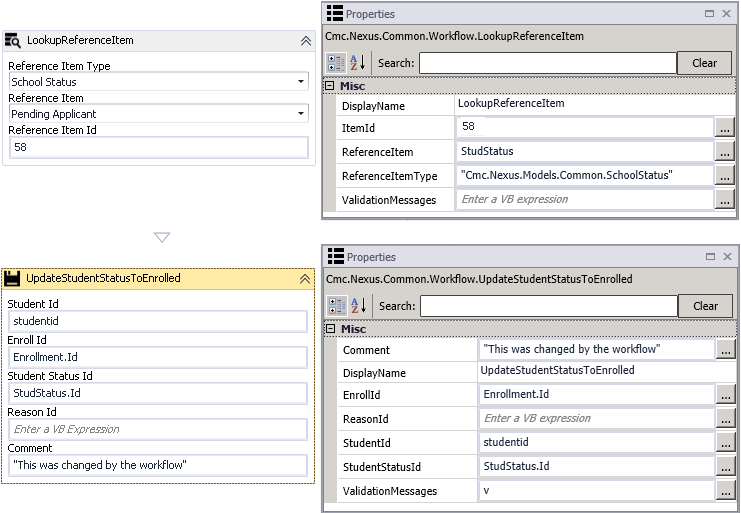741x513 pixels.
Task: Click DisplayName value UpdateStudentStatusToEnrolled in properties
Action: click(x=557, y=370)
